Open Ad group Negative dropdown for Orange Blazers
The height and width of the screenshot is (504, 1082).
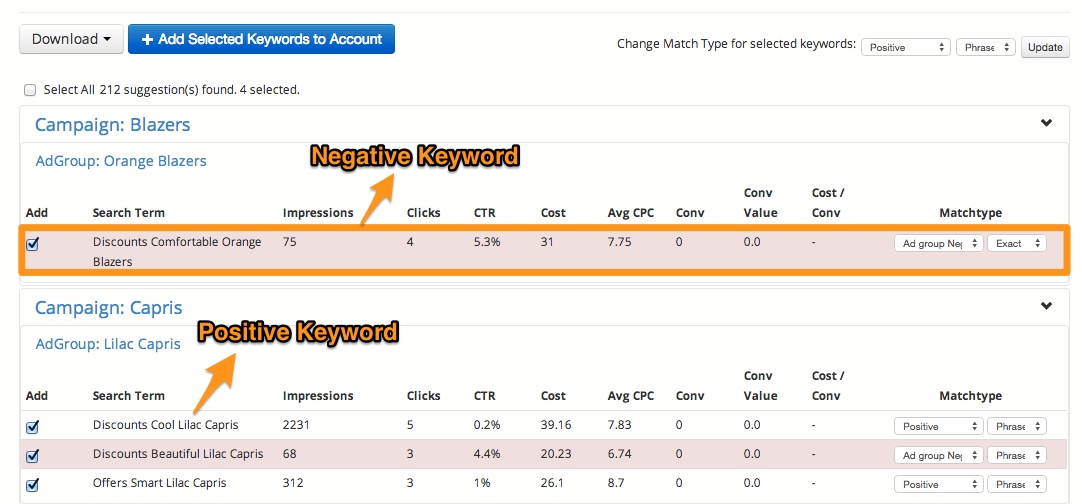pyautogui.click(x=938, y=243)
